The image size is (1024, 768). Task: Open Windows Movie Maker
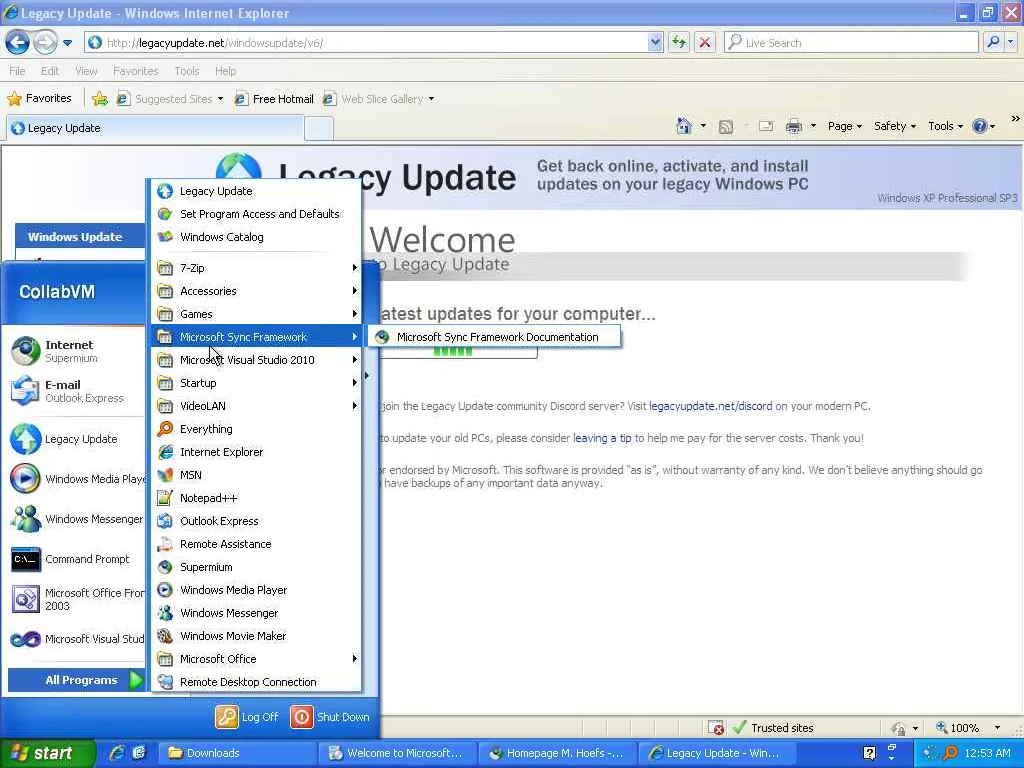[256, 636]
